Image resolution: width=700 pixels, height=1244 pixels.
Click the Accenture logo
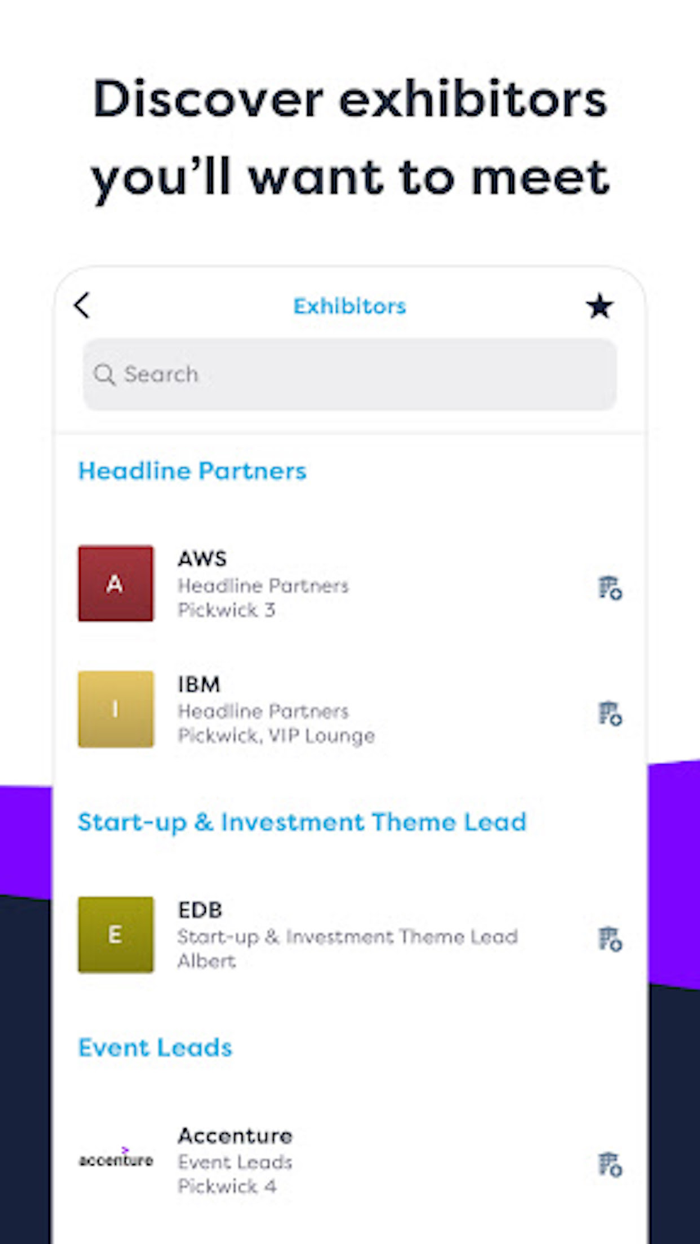[115, 1160]
